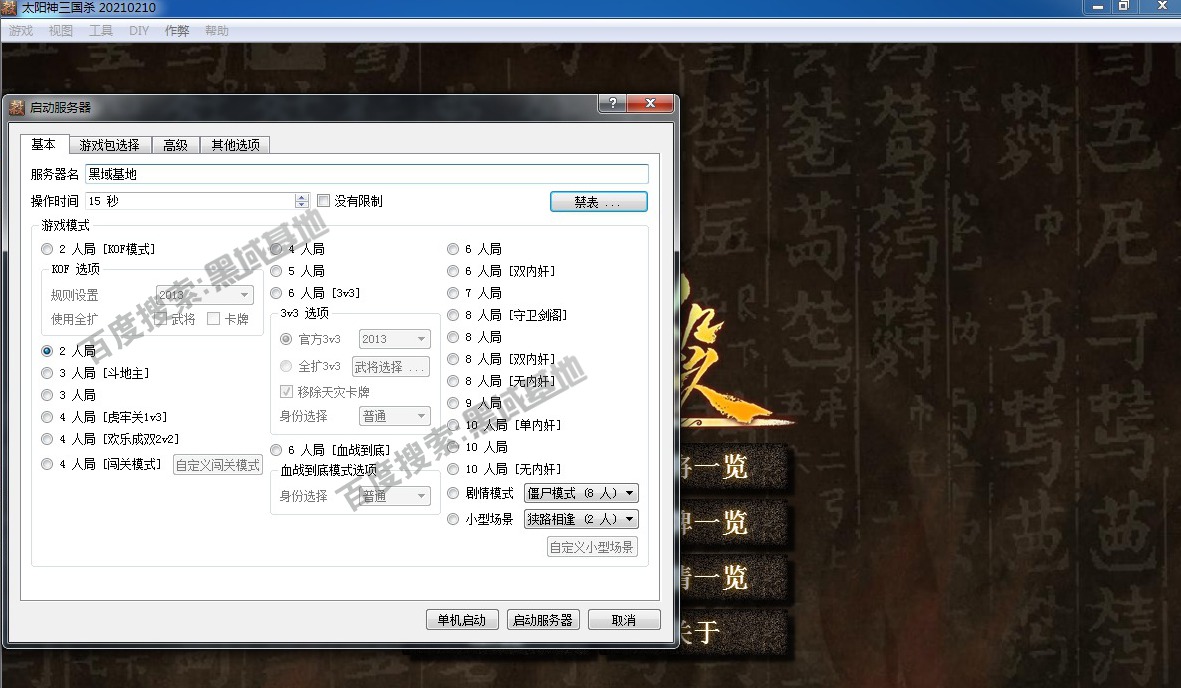Image resolution: width=1181 pixels, height=688 pixels.
Task: Click the 自定义闯关模式 button
Action: click(x=218, y=465)
